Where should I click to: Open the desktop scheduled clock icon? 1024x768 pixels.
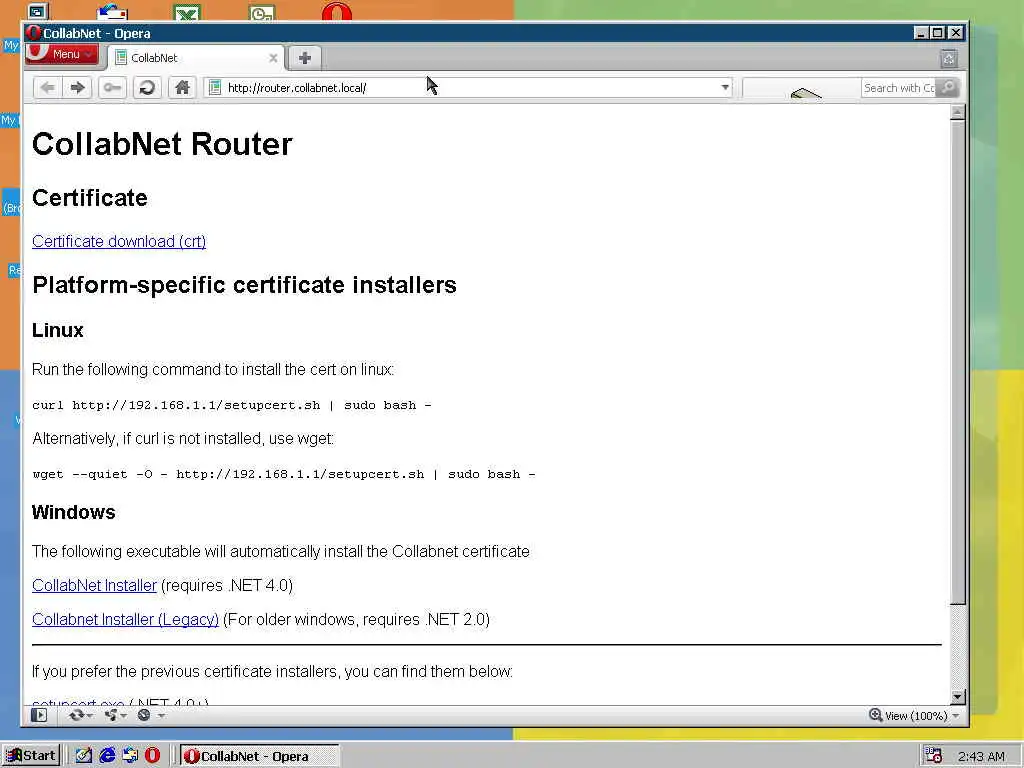pyautogui.click(x=262, y=12)
